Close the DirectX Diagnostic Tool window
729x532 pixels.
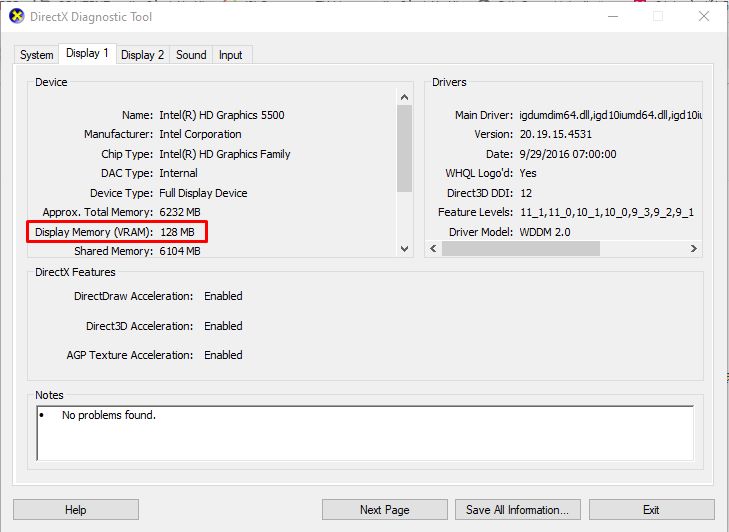(704, 16)
